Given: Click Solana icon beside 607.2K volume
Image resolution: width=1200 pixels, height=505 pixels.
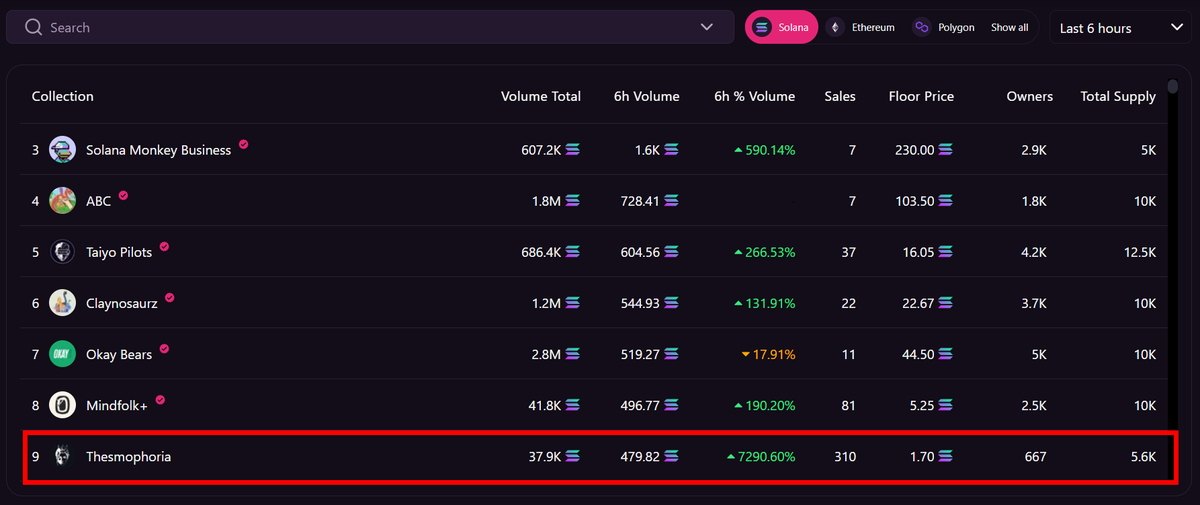Looking at the screenshot, I should tap(573, 150).
